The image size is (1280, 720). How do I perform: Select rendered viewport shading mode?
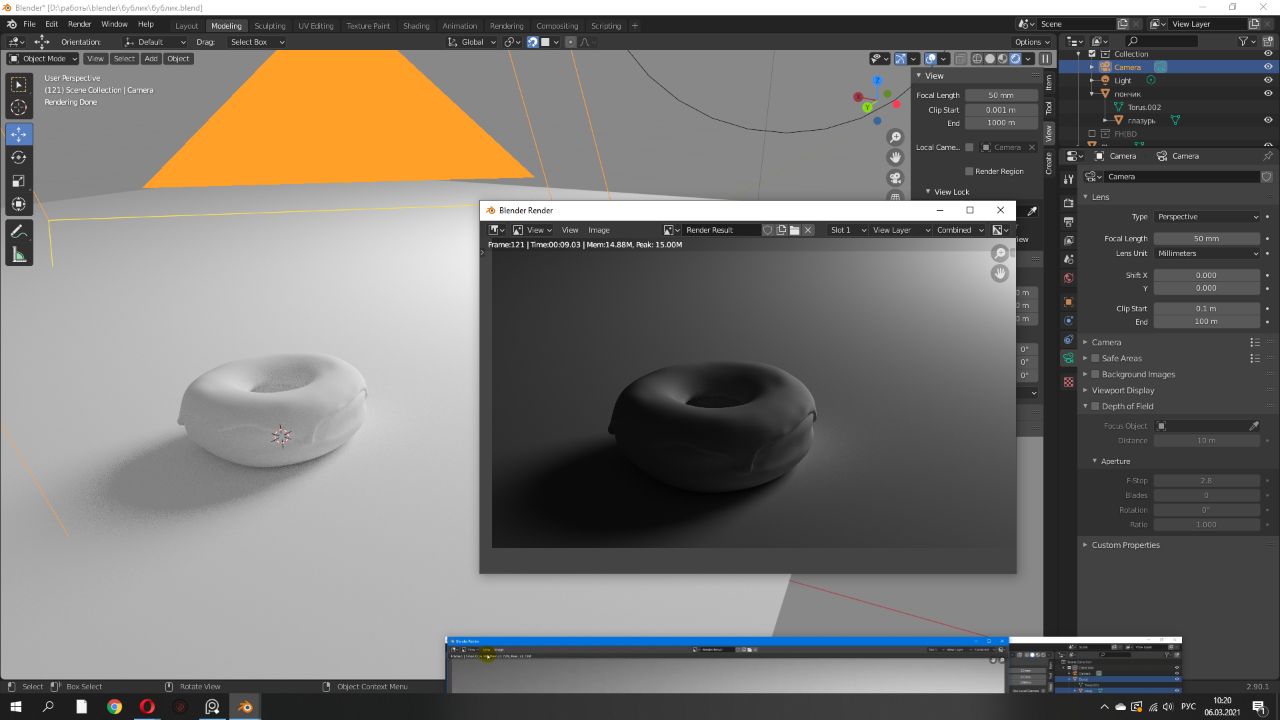pyautogui.click(x=1015, y=59)
